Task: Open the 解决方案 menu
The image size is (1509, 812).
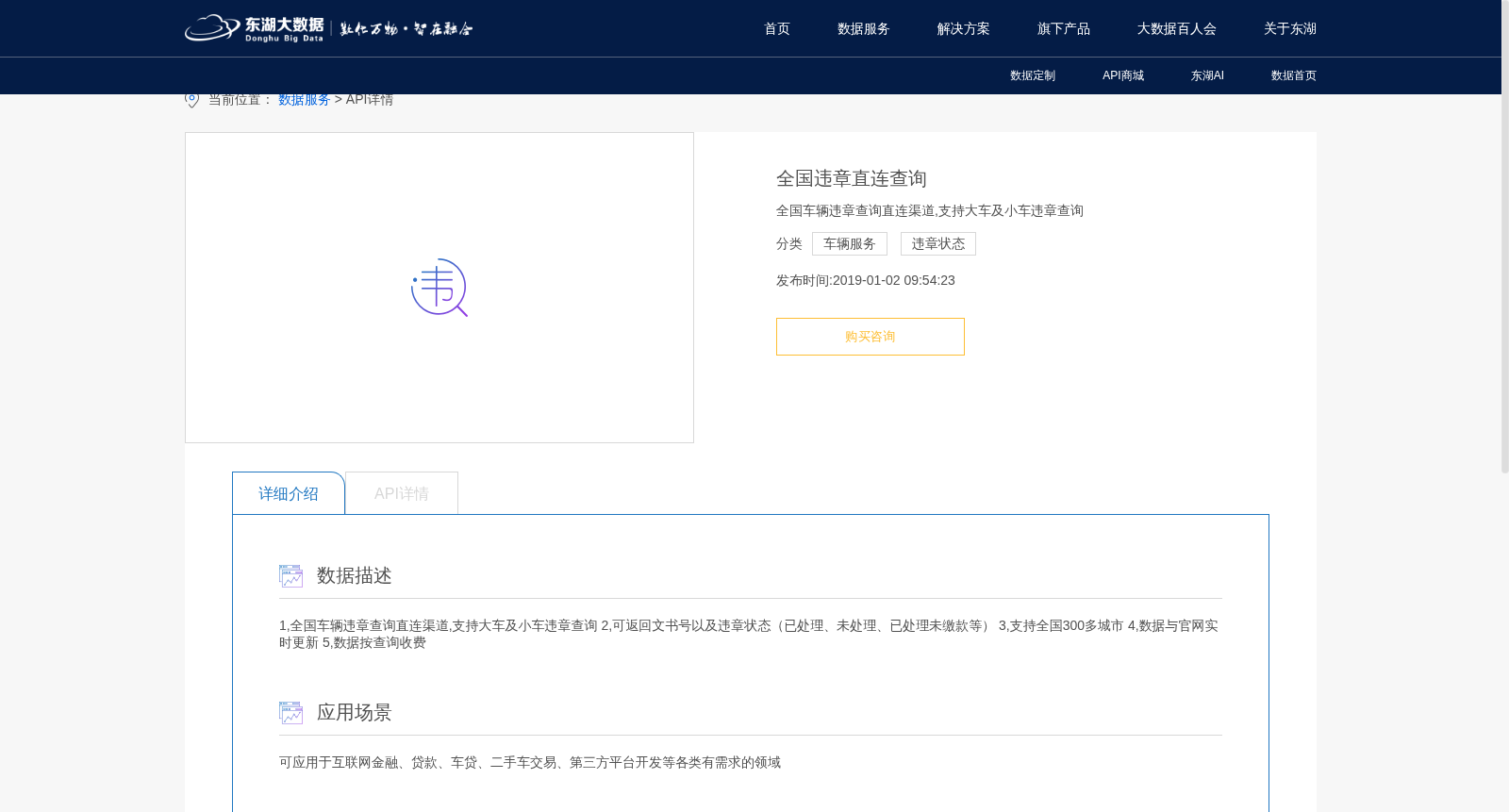Action: (x=964, y=29)
